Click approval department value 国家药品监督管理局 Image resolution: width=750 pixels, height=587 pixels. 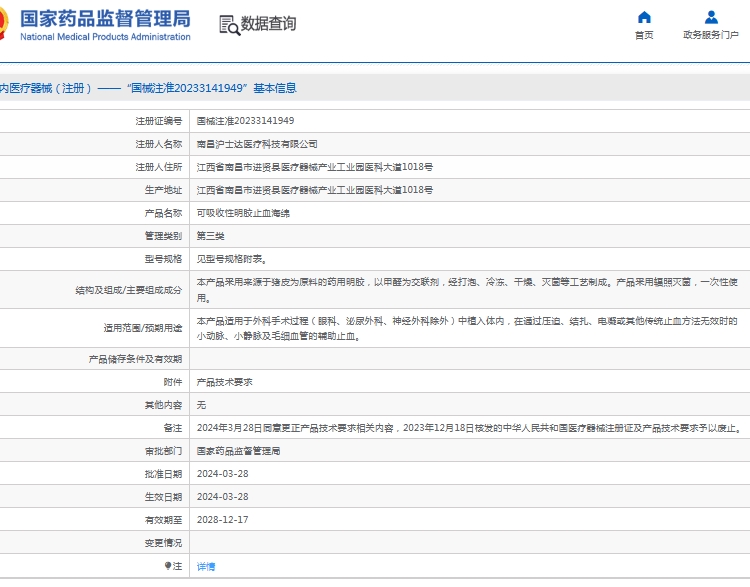click(x=238, y=451)
